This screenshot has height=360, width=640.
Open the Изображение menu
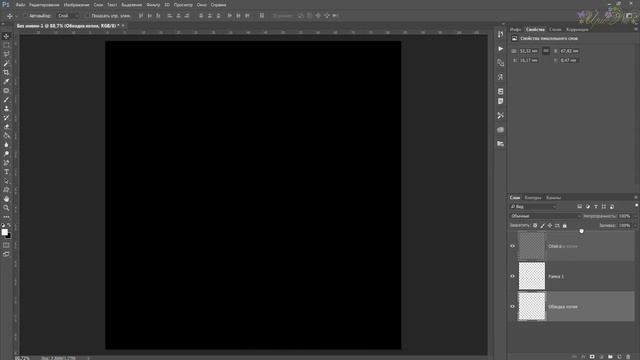(76, 5)
